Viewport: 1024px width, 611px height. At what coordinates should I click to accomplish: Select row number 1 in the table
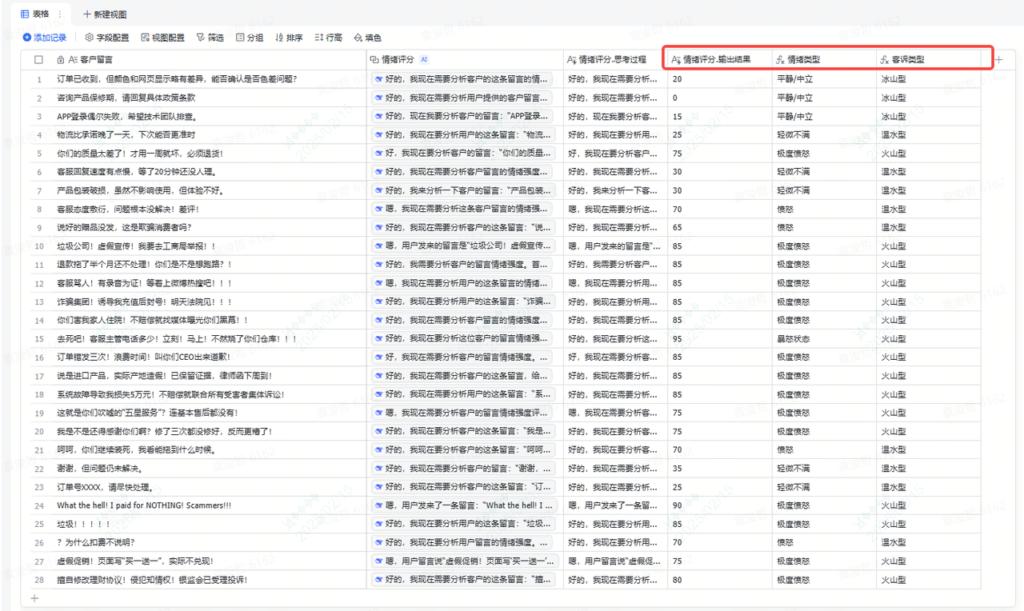pyautogui.click(x=38, y=78)
